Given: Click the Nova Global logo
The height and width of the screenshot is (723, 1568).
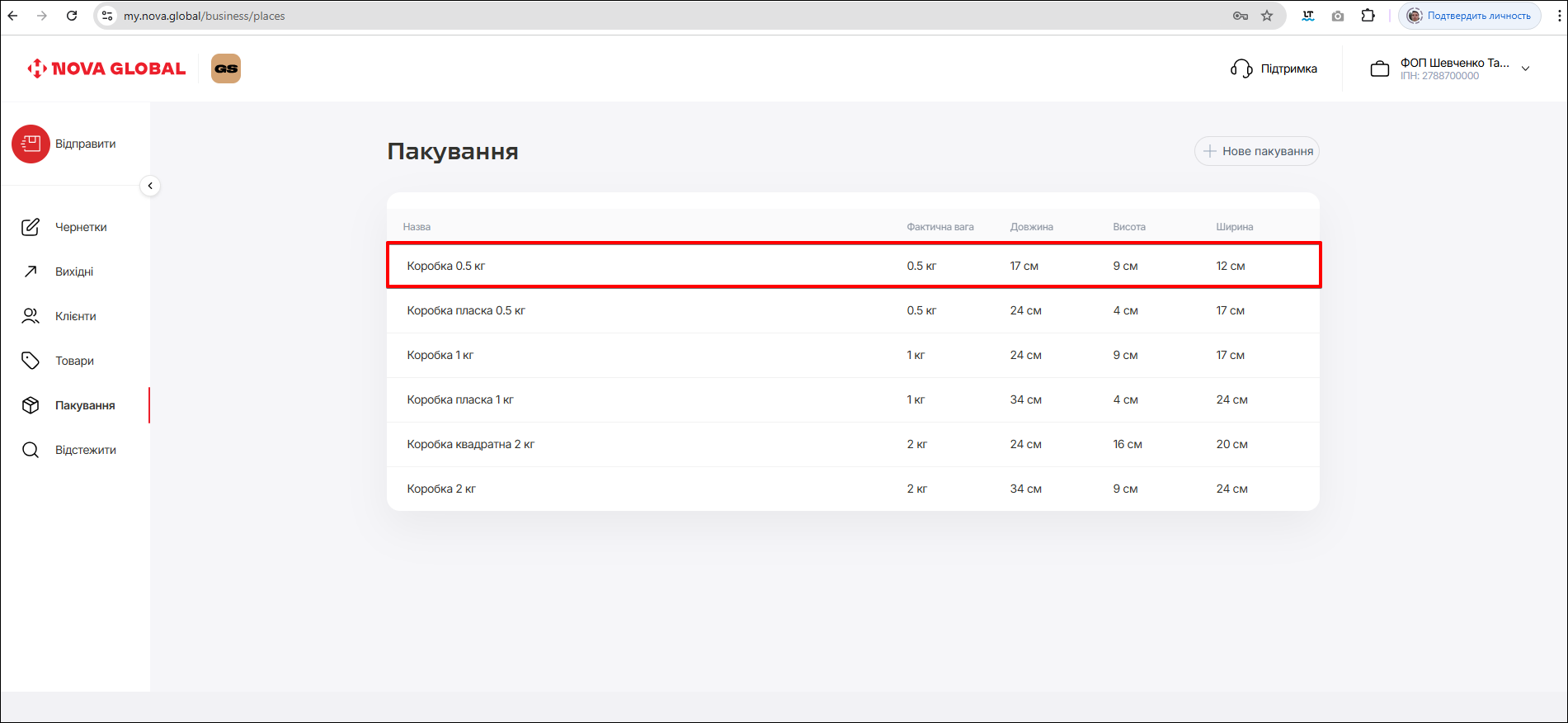Looking at the screenshot, I should click(106, 69).
